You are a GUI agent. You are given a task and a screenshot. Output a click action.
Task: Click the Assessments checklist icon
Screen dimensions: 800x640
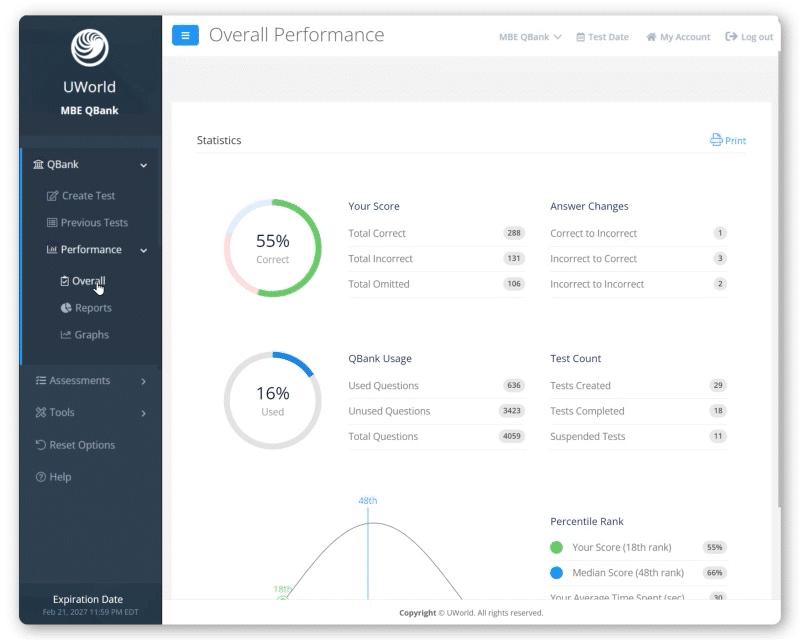[41, 381]
